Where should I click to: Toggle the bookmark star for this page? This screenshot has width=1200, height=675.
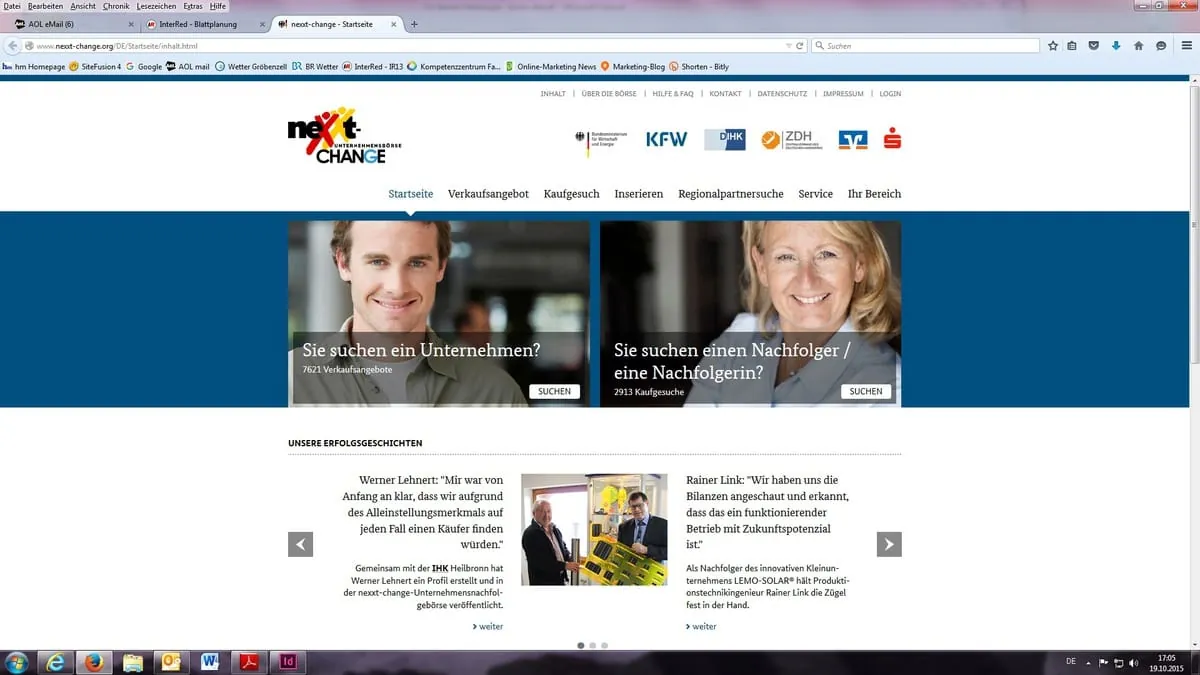[x=1051, y=45]
